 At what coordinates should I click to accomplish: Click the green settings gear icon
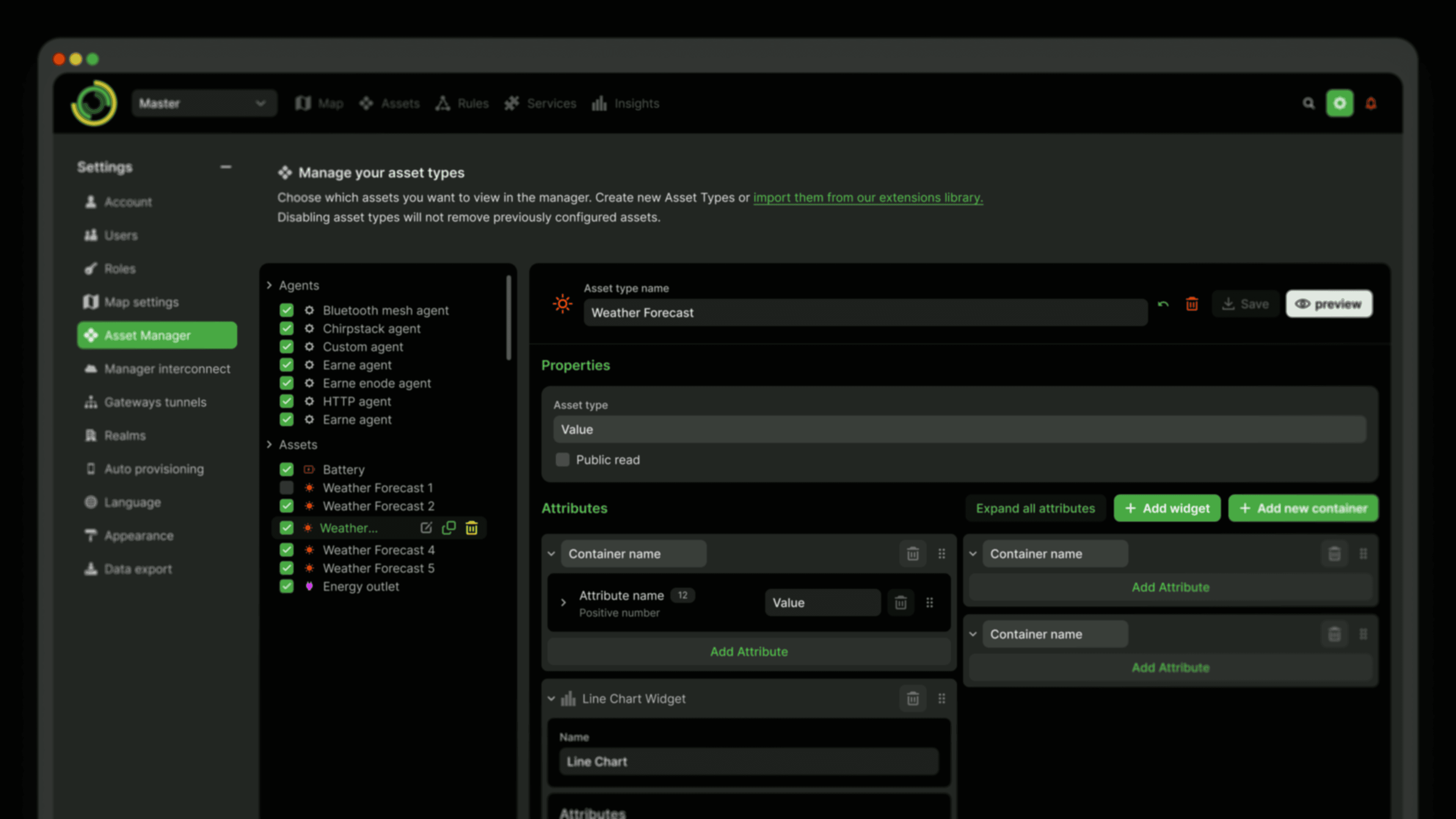(1340, 104)
